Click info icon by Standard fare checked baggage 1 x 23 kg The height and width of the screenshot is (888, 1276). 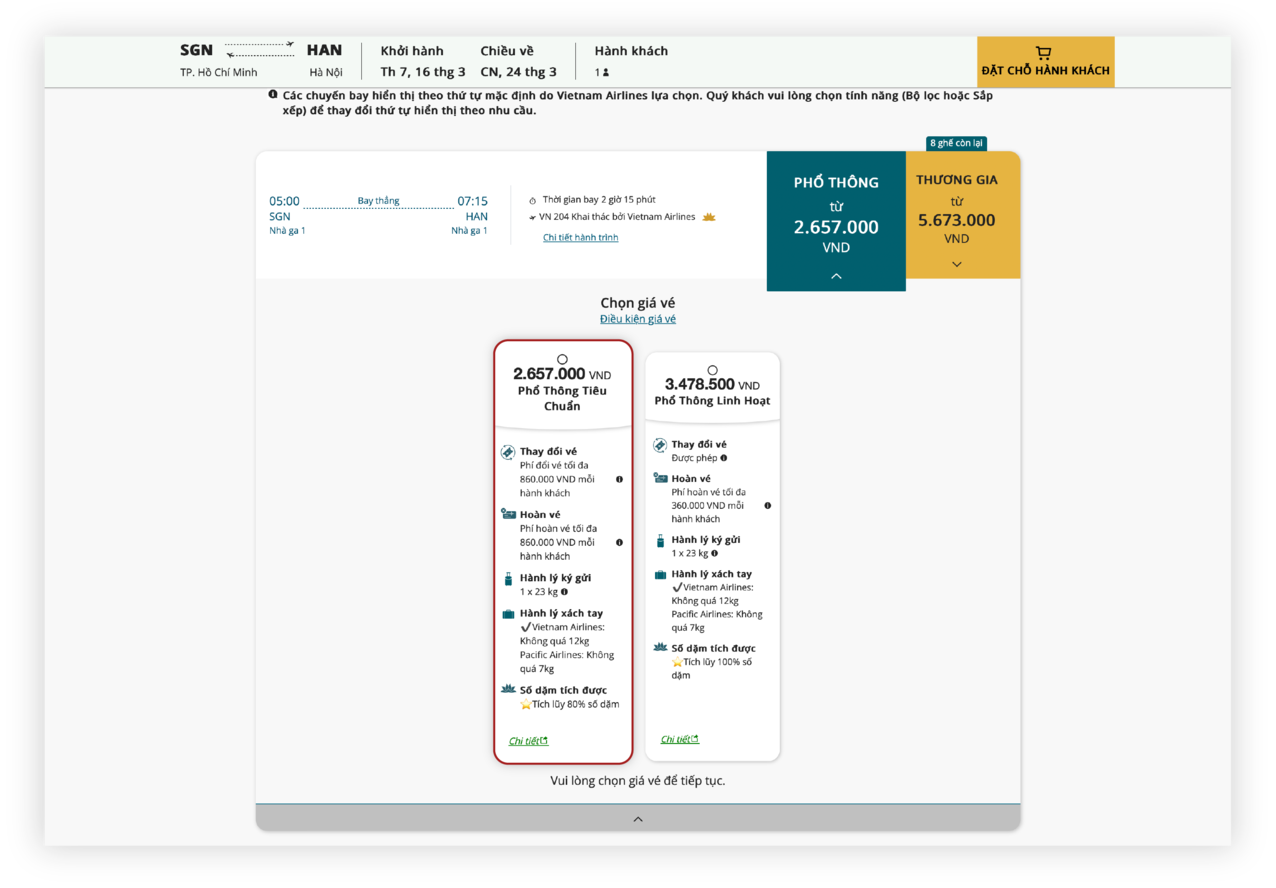click(x=565, y=592)
